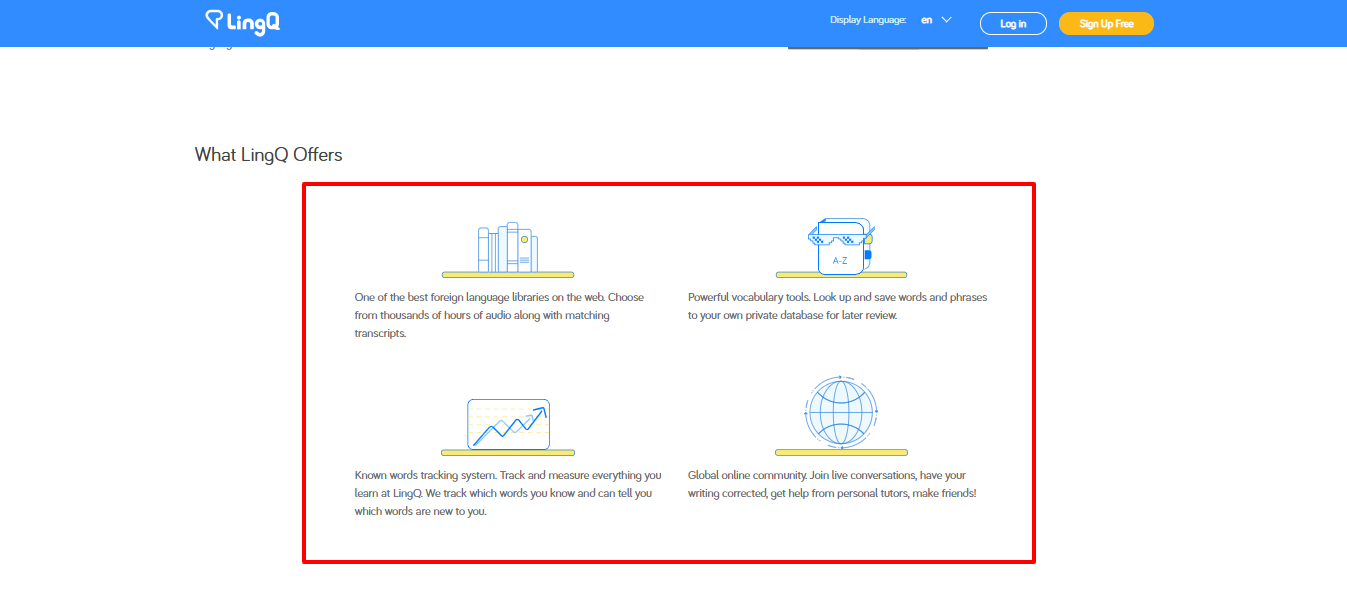Select the "What LingQ Offers" heading

[x=268, y=155]
